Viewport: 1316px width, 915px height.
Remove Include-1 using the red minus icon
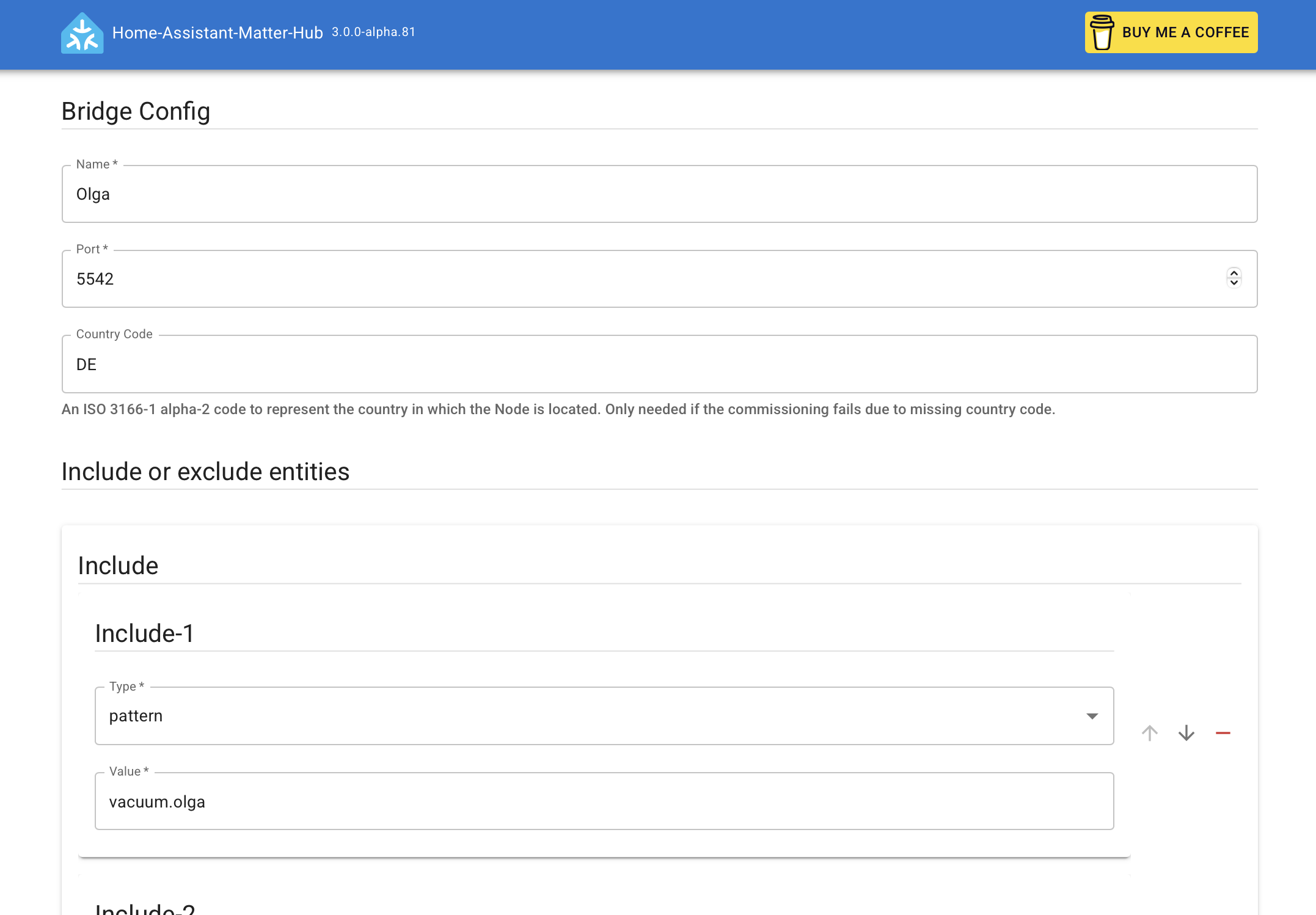pyautogui.click(x=1223, y=733)
